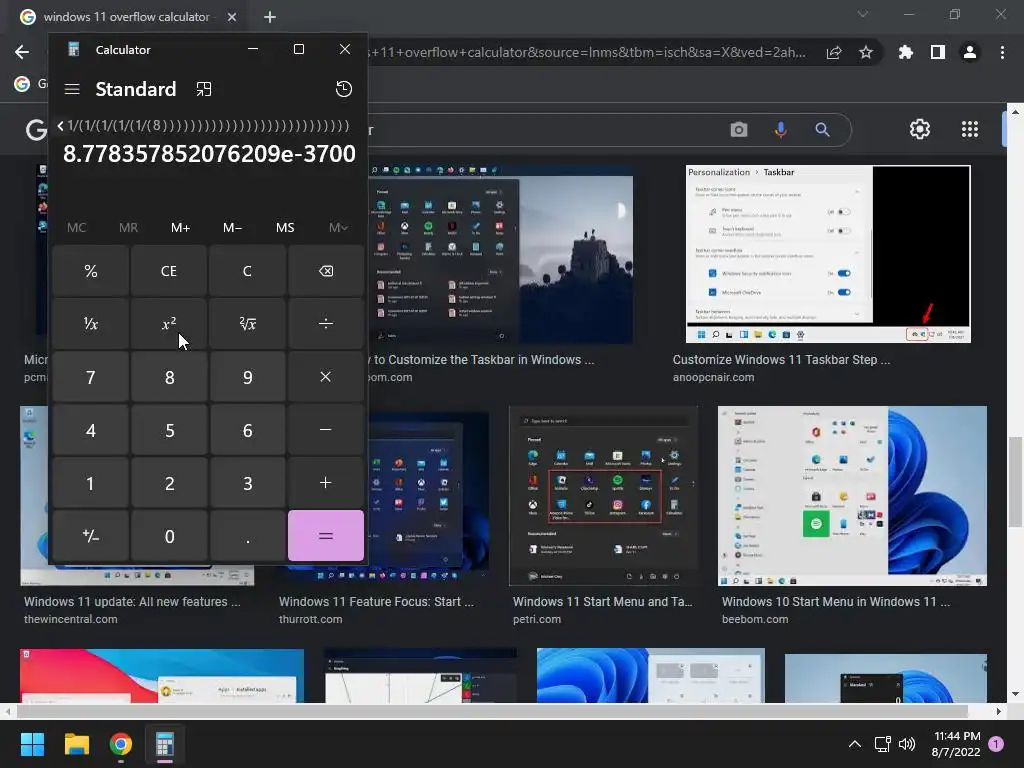Open Chrome extensions puzzle icon
Screen dimensions: 1024x768
point(906,52)
